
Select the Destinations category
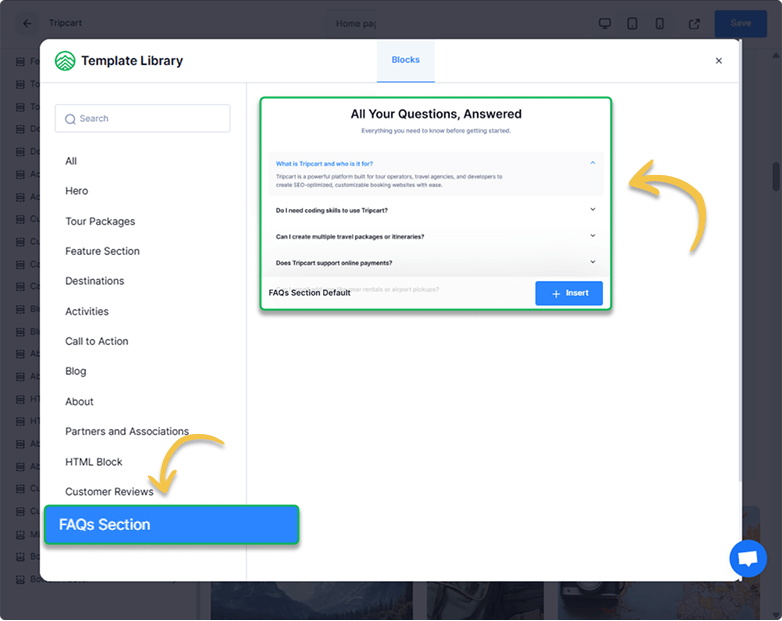pyautogui.click(x=94, y=281)
